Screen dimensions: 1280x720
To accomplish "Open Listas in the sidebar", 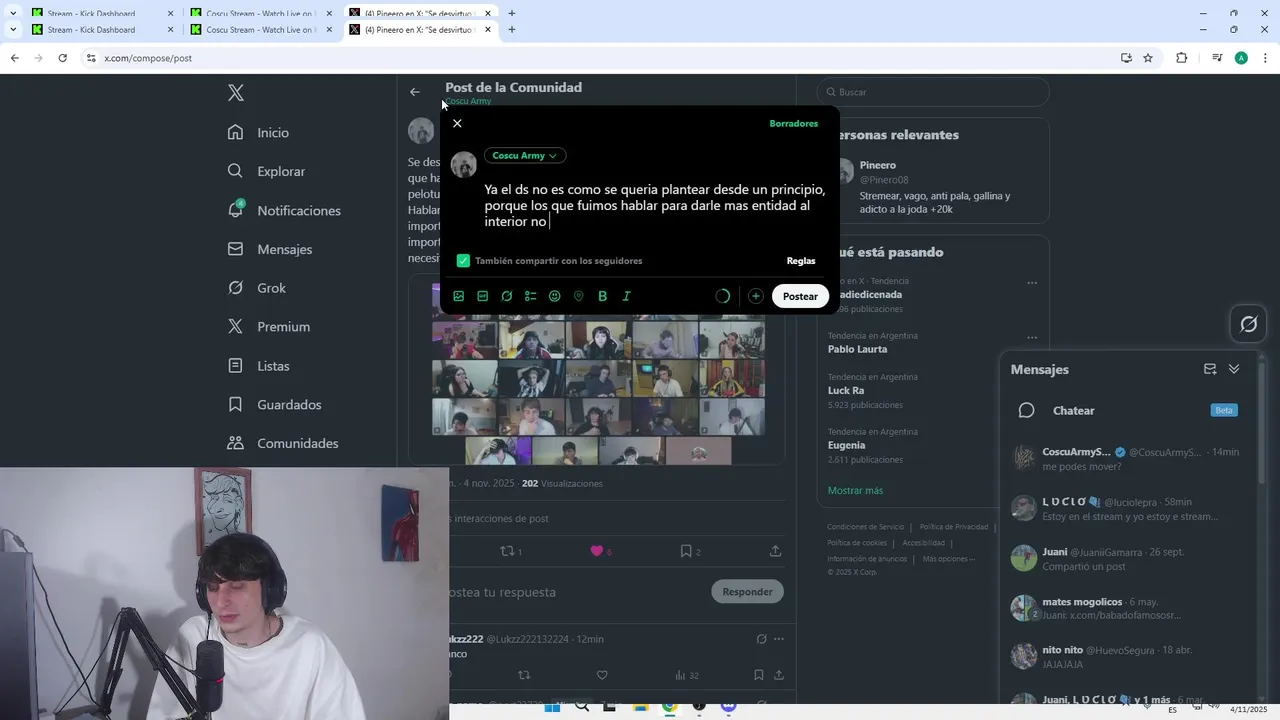I will tap(259, 366).
